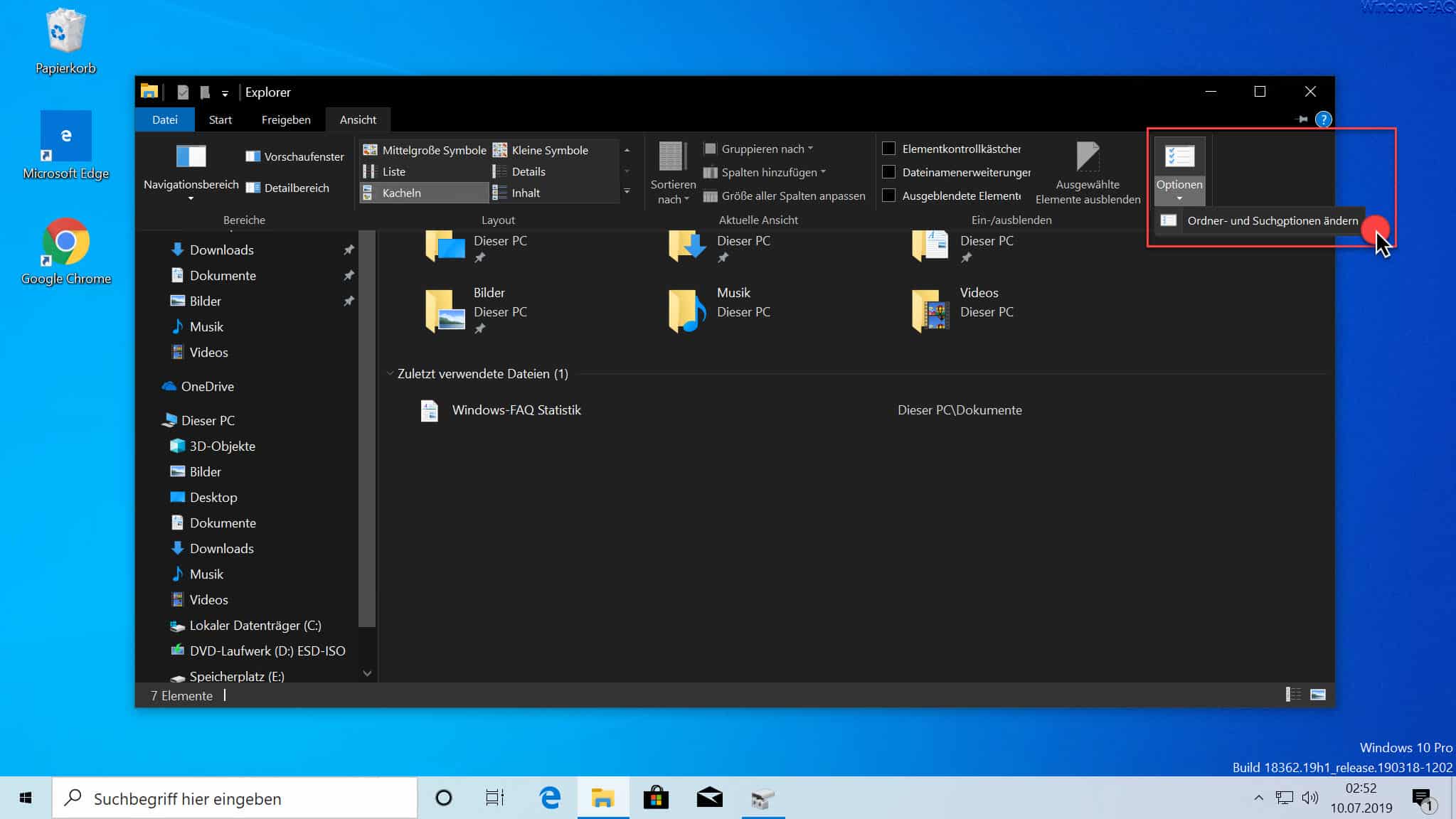Open the Navigationsbereich dropdown

[x=191, y=173]
